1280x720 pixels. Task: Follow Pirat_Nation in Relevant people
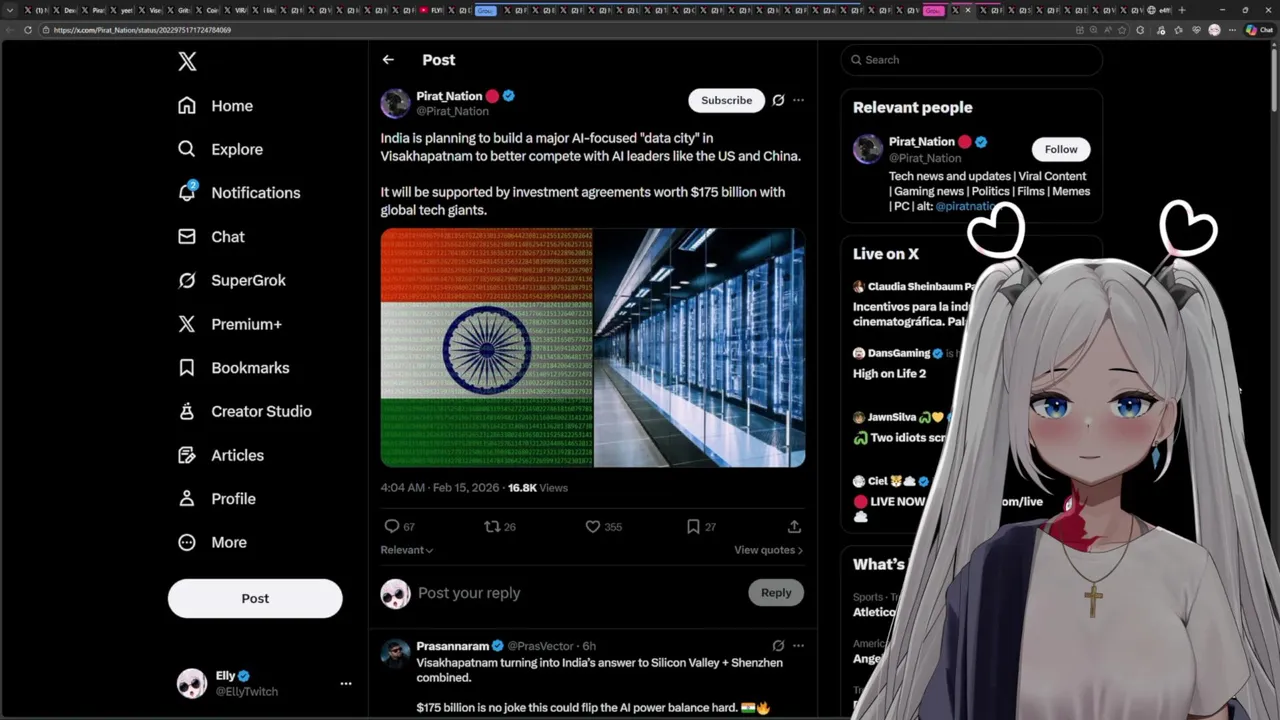pyautogui.click(x=1061, y=149)
